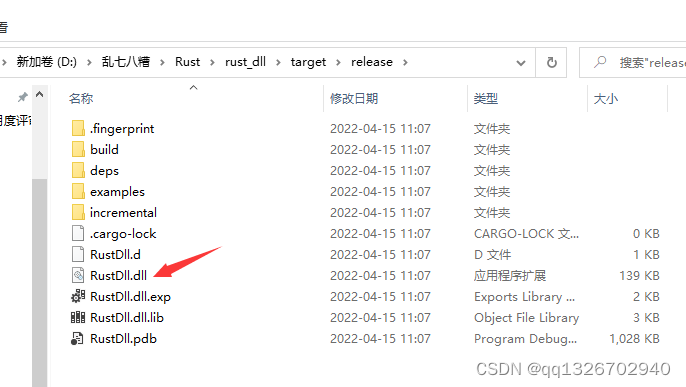Click the search magnifier icon
This screenshot has height=387, width=686.
pyautogui.click(x=600, y=62)
